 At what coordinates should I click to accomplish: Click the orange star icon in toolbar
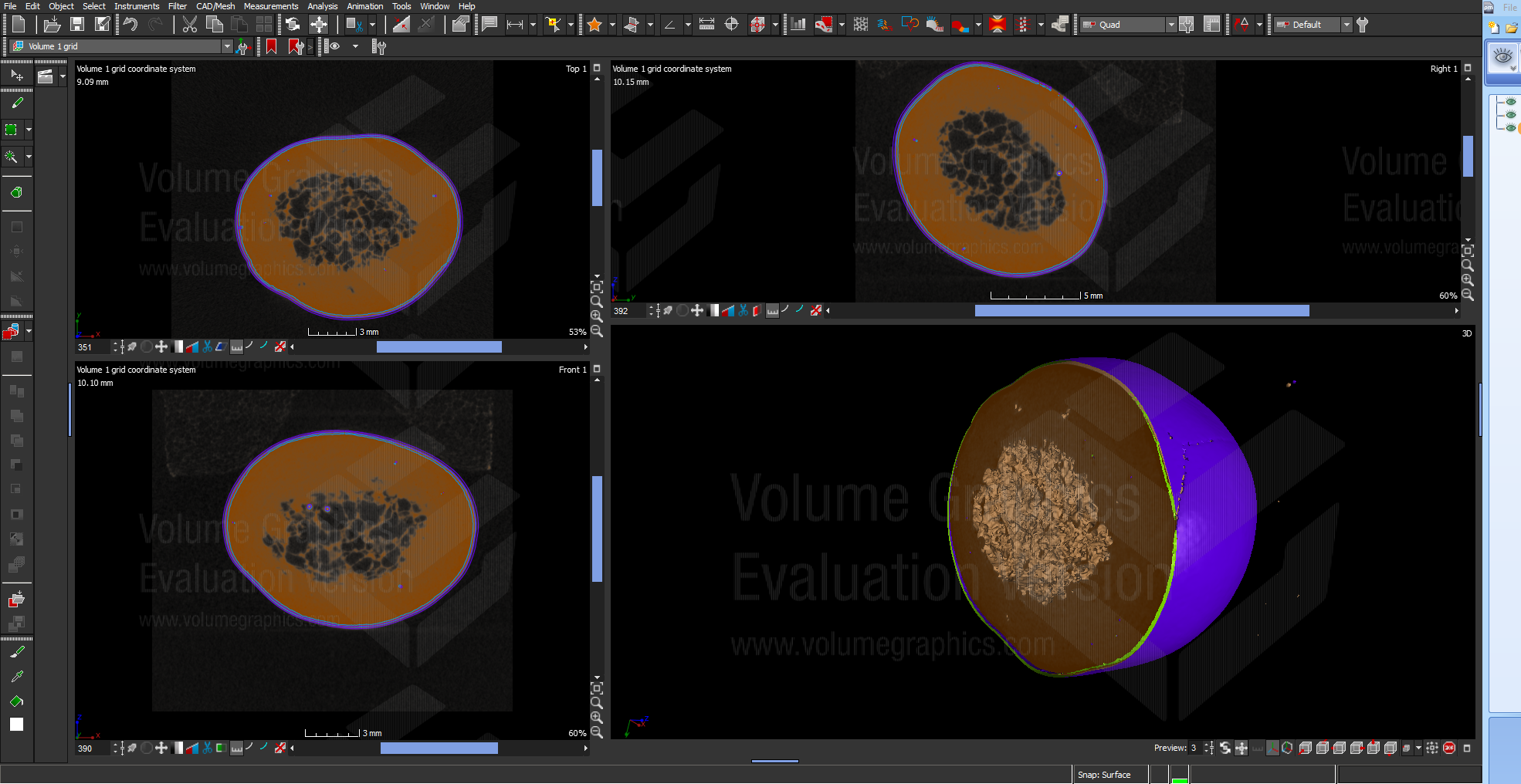click(x=595, y=25)
